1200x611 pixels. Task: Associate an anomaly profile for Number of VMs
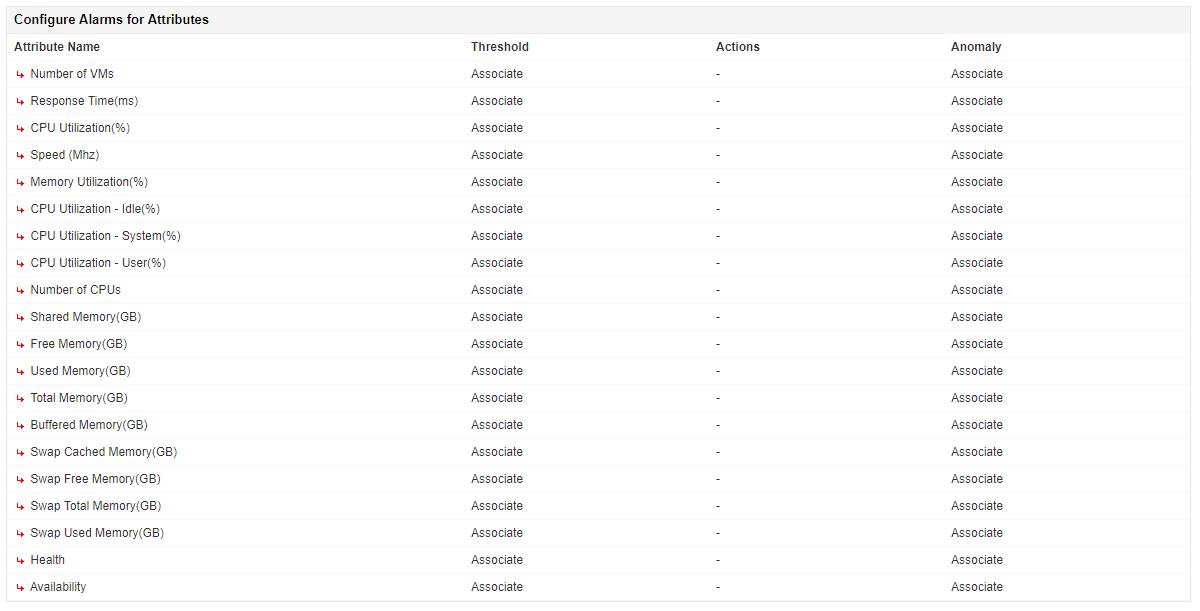(x=976, y=74)
